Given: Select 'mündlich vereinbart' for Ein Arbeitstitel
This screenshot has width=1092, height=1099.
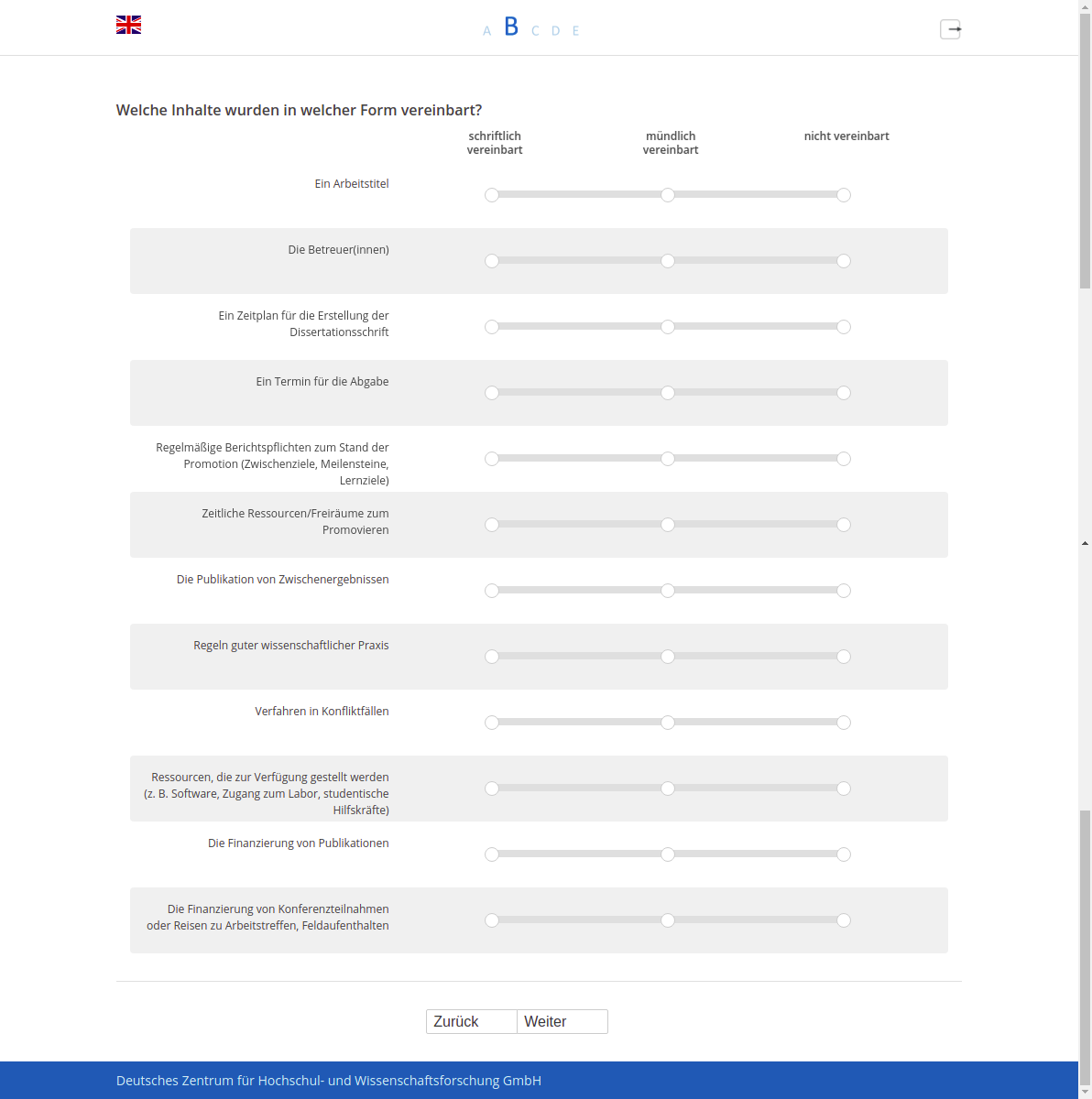Looking at the screenshot, I should [x=668, y=195].
